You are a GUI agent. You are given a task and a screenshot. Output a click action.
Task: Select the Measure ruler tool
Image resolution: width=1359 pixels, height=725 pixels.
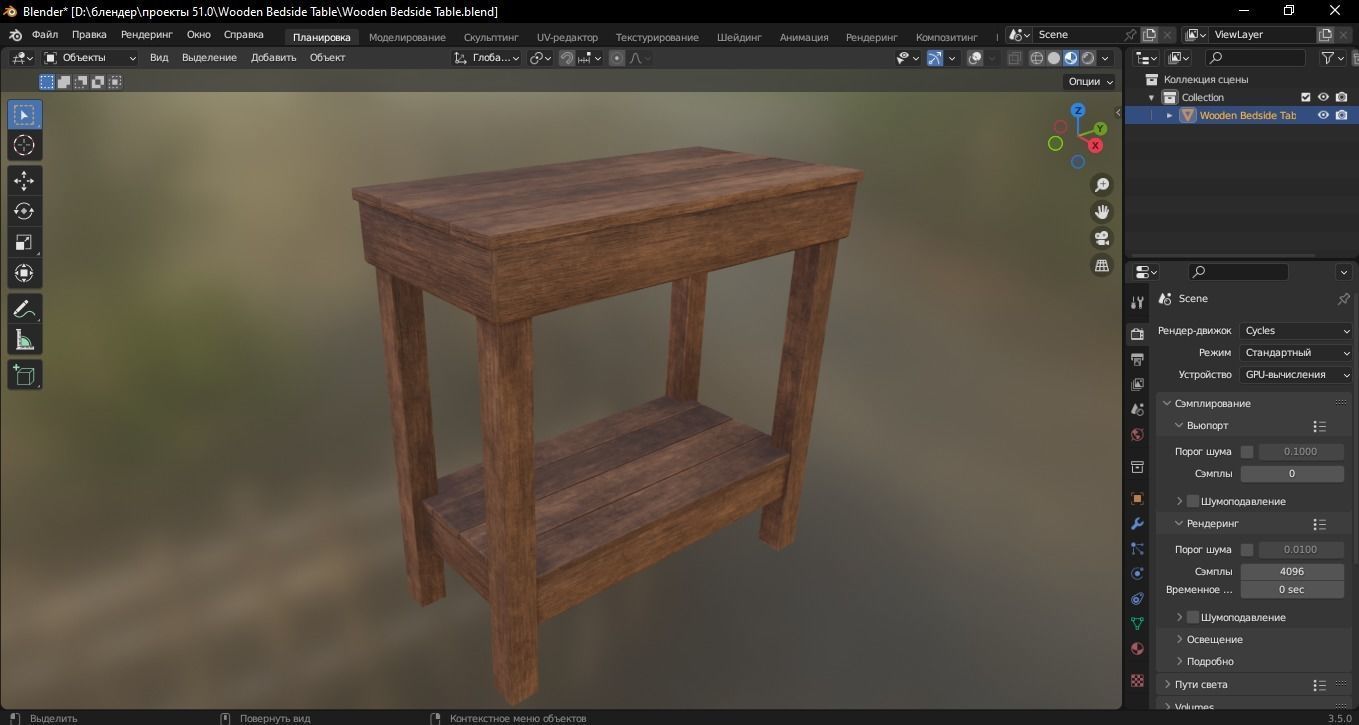(x=24, y=340)
